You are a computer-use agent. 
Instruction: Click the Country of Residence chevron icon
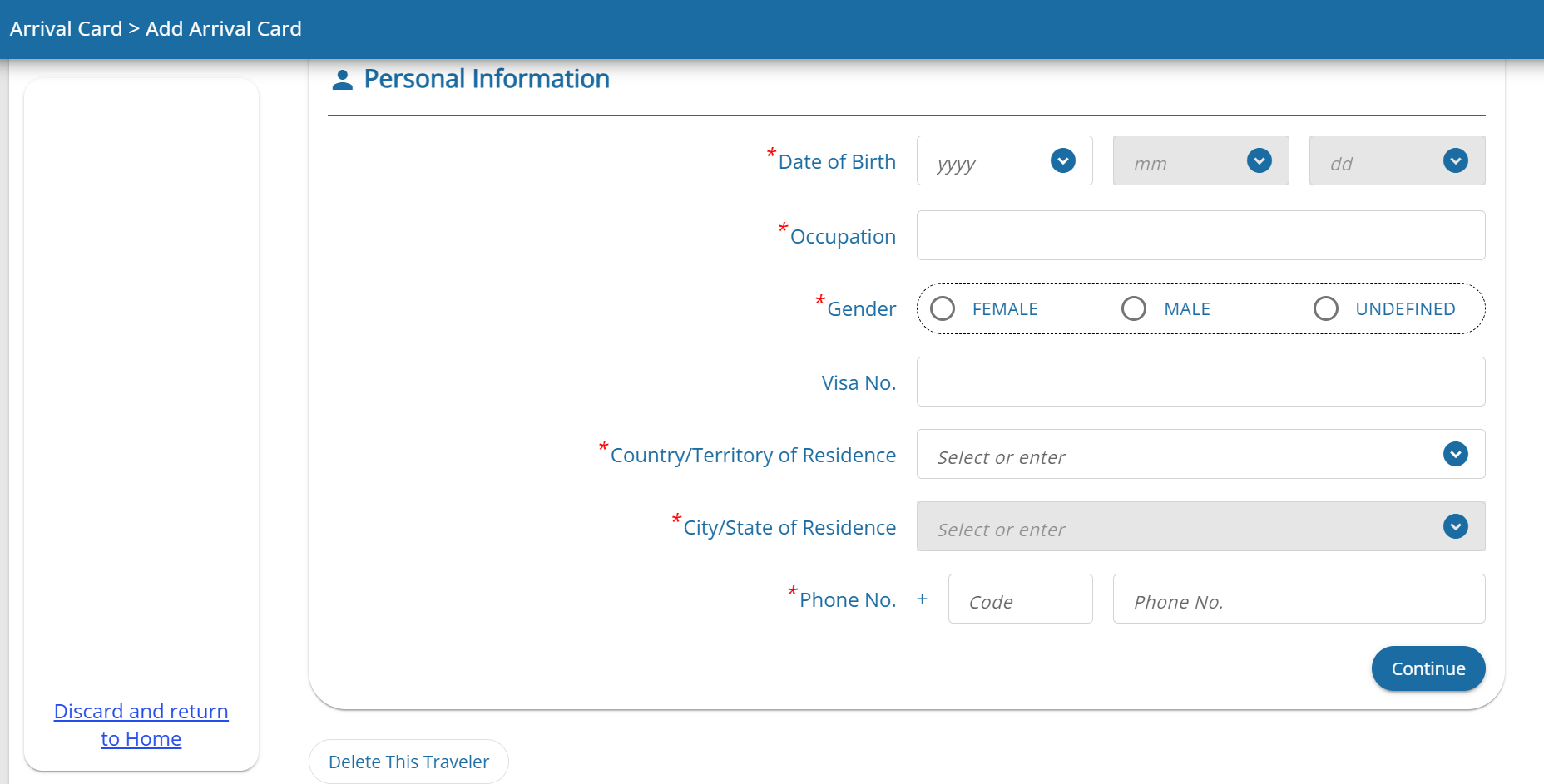tap(1455, 454)
